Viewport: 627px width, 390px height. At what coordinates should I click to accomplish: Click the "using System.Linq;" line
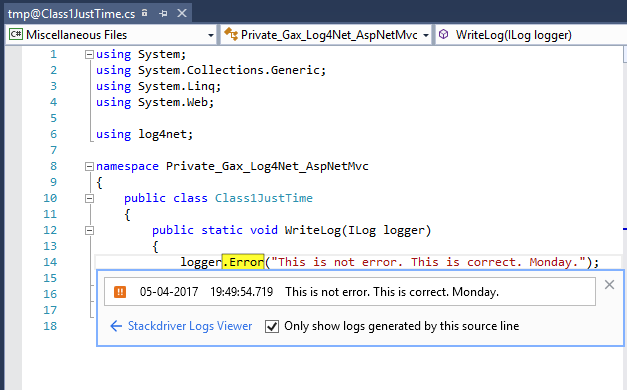158,86
